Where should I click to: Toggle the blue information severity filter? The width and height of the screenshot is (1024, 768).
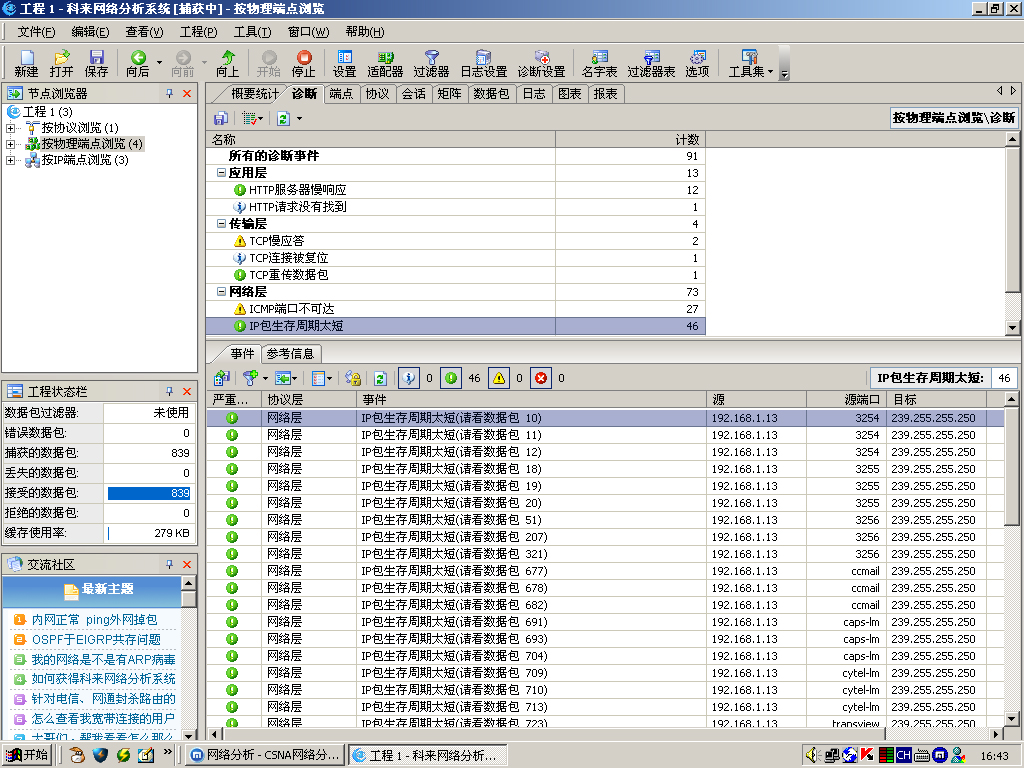click(x=409, y=378)
